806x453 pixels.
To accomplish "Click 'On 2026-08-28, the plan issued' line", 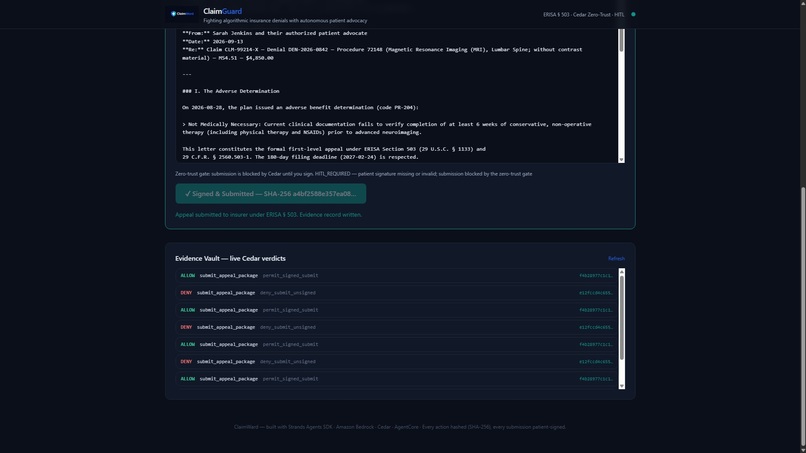I will click(x=300, y=107).
